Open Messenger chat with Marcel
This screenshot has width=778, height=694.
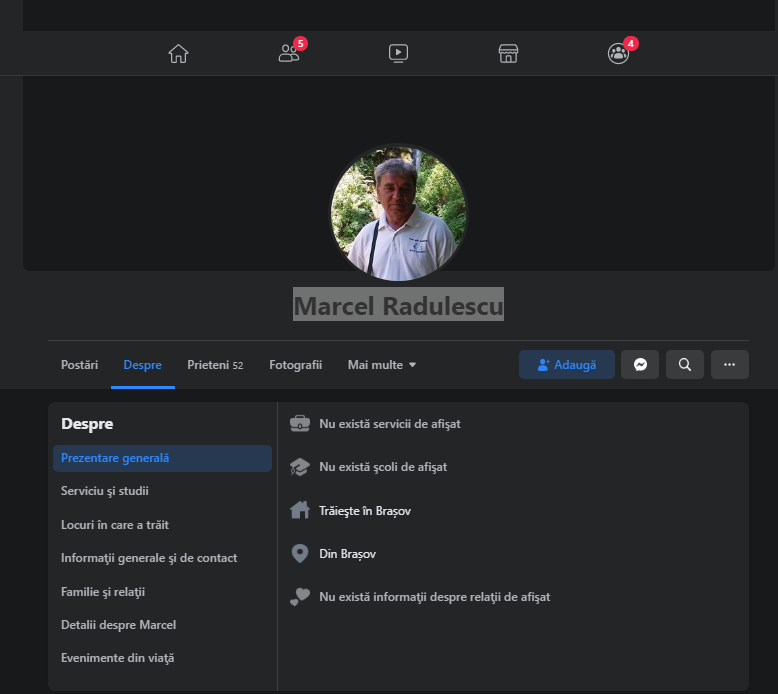[640, 365]
